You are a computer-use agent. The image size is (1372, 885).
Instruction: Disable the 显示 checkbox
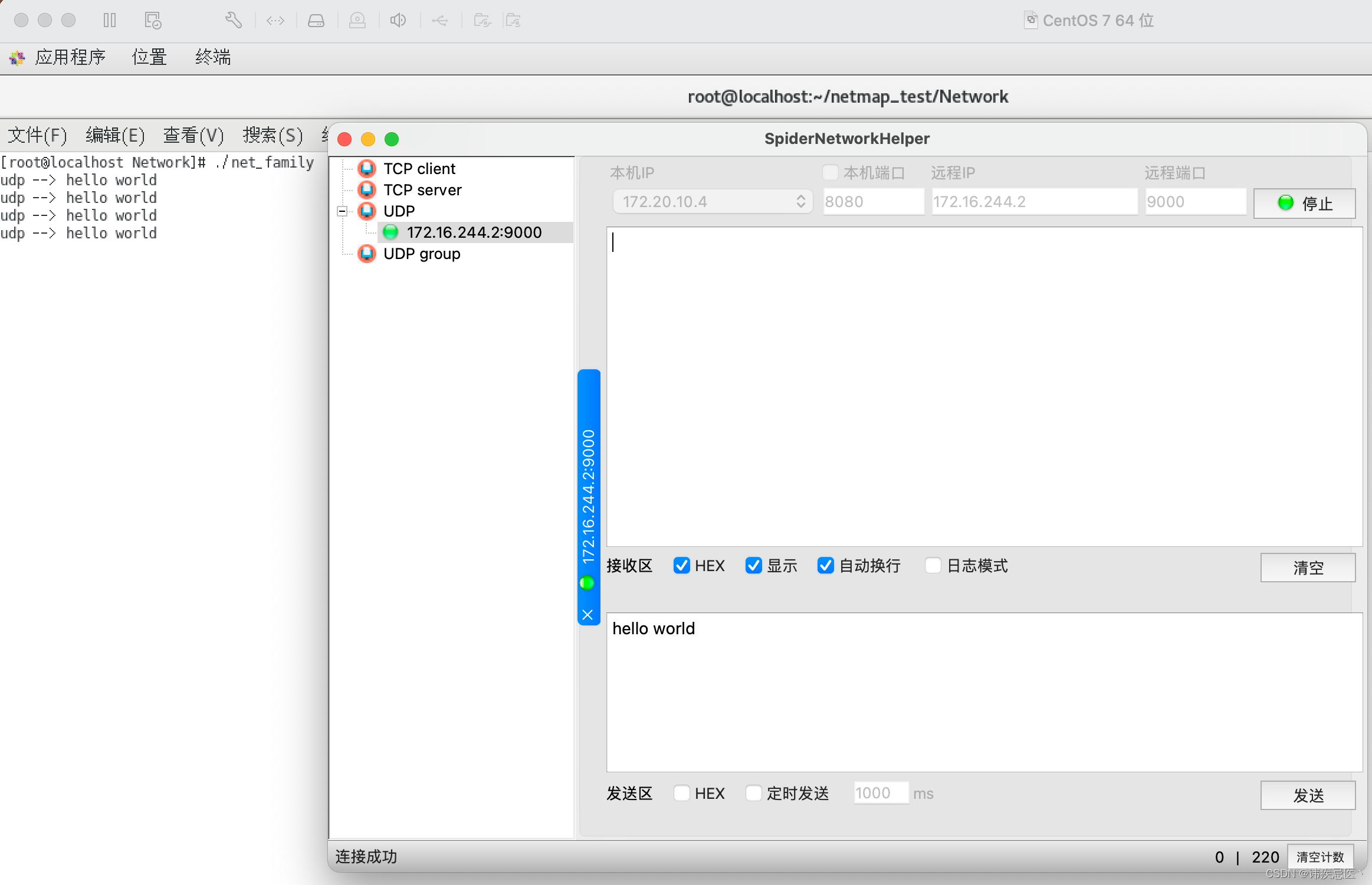753,565
